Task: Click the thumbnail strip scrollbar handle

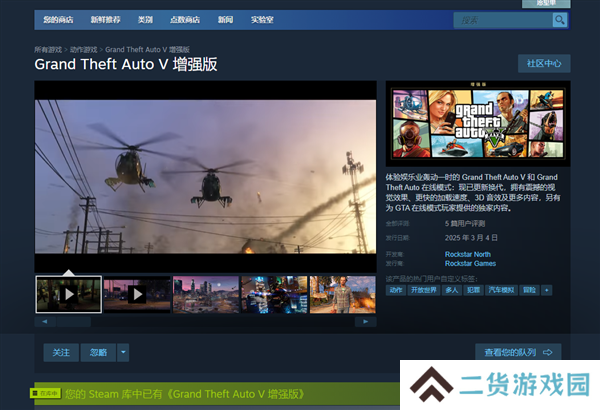Action: [x=73, y=322]
